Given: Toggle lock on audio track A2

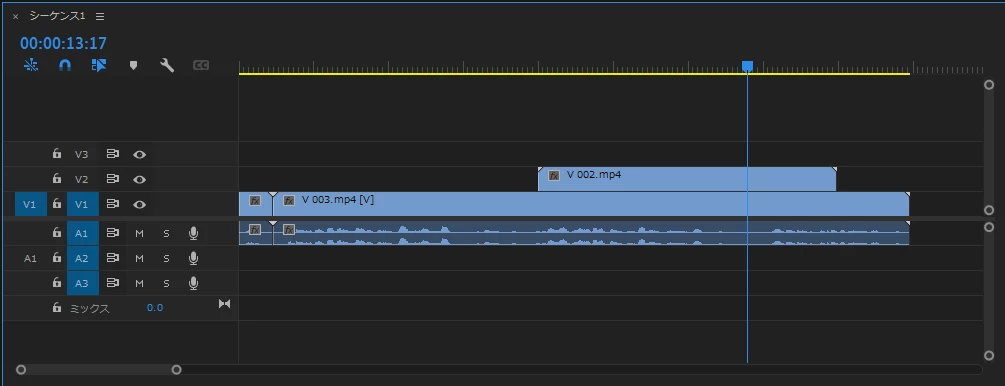Looking at the screenshot, I should click(x=57, y=258).
